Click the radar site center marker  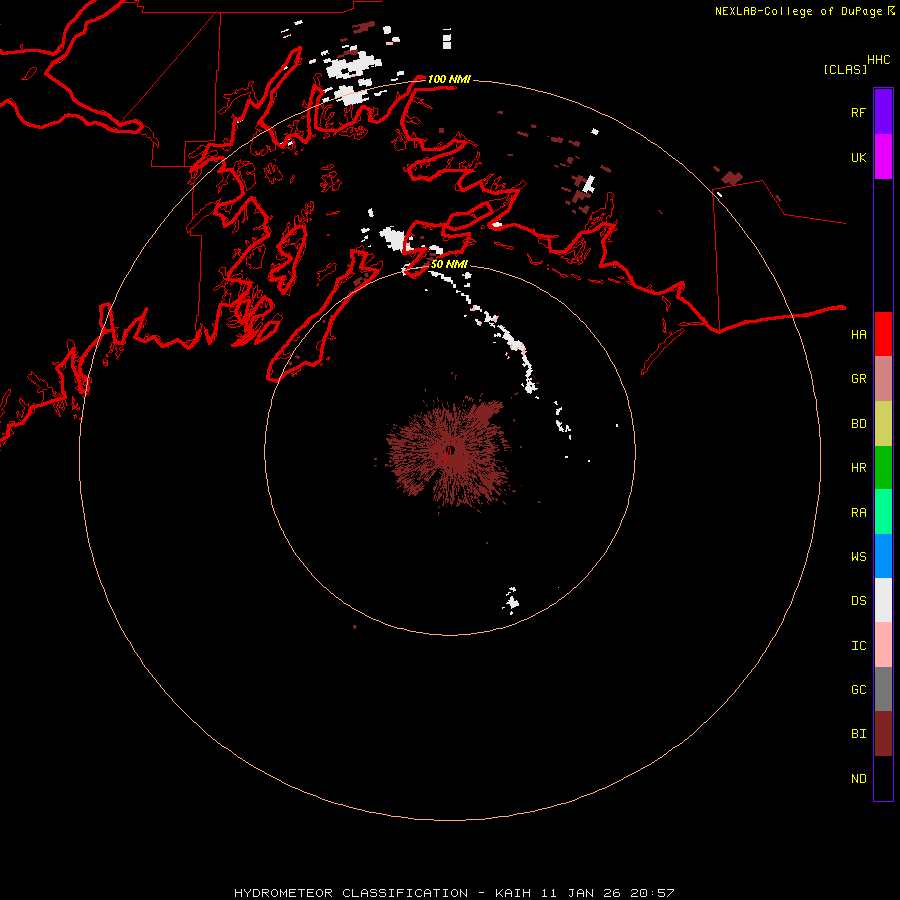[x=449, y=451]
